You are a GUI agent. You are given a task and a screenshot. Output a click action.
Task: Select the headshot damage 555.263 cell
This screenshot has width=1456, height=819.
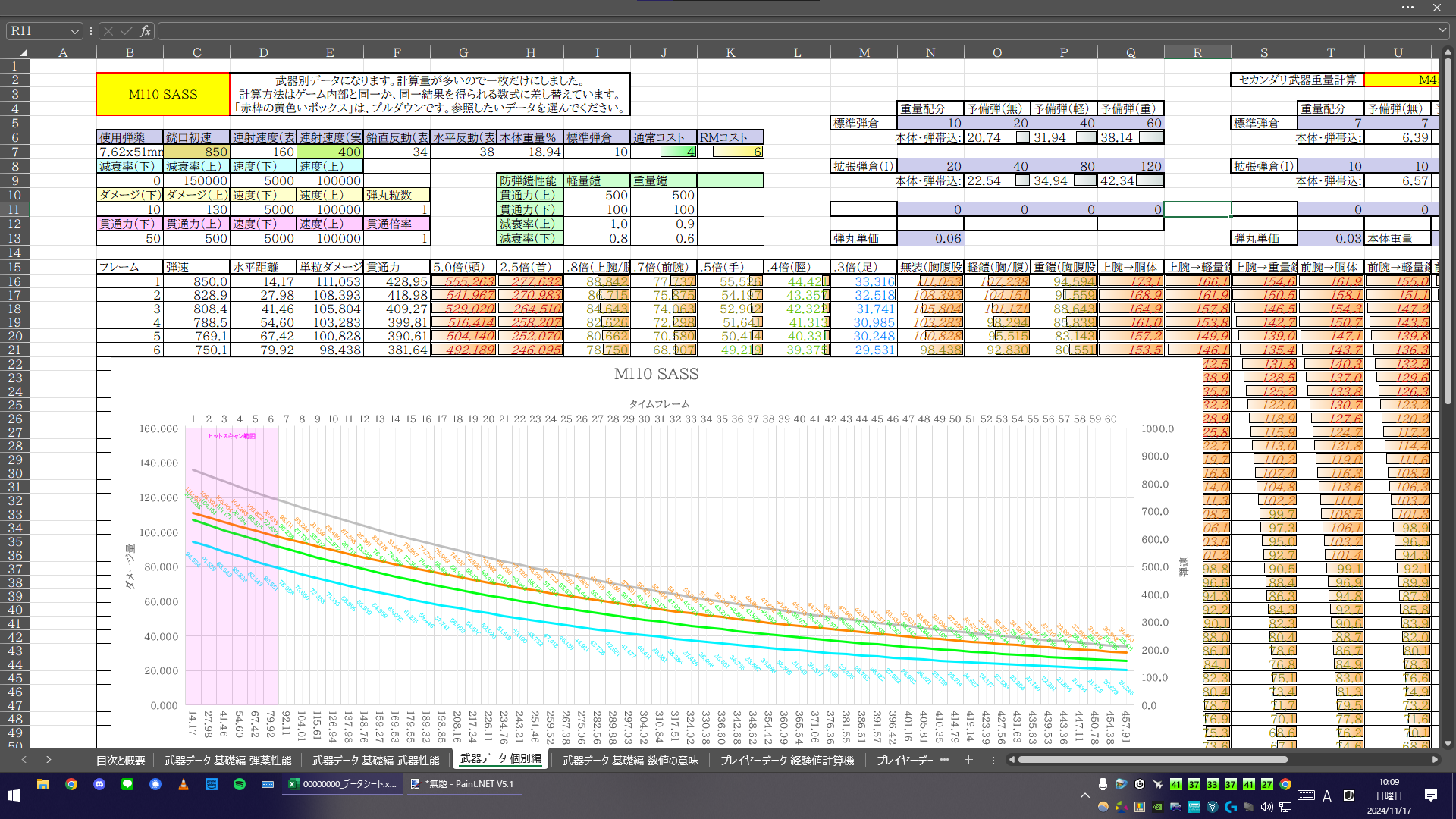click(x=463, y=281)
